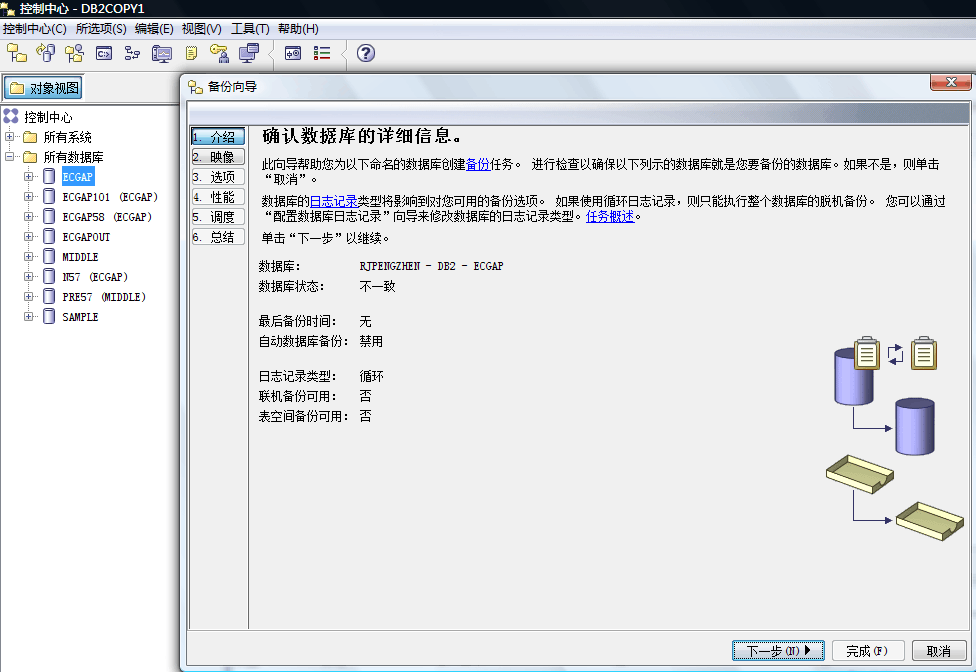Screen dimensions: 976x672
Task: Expand the SAMPLE database node
Action: pyautogui.click(x=28, y=316)
